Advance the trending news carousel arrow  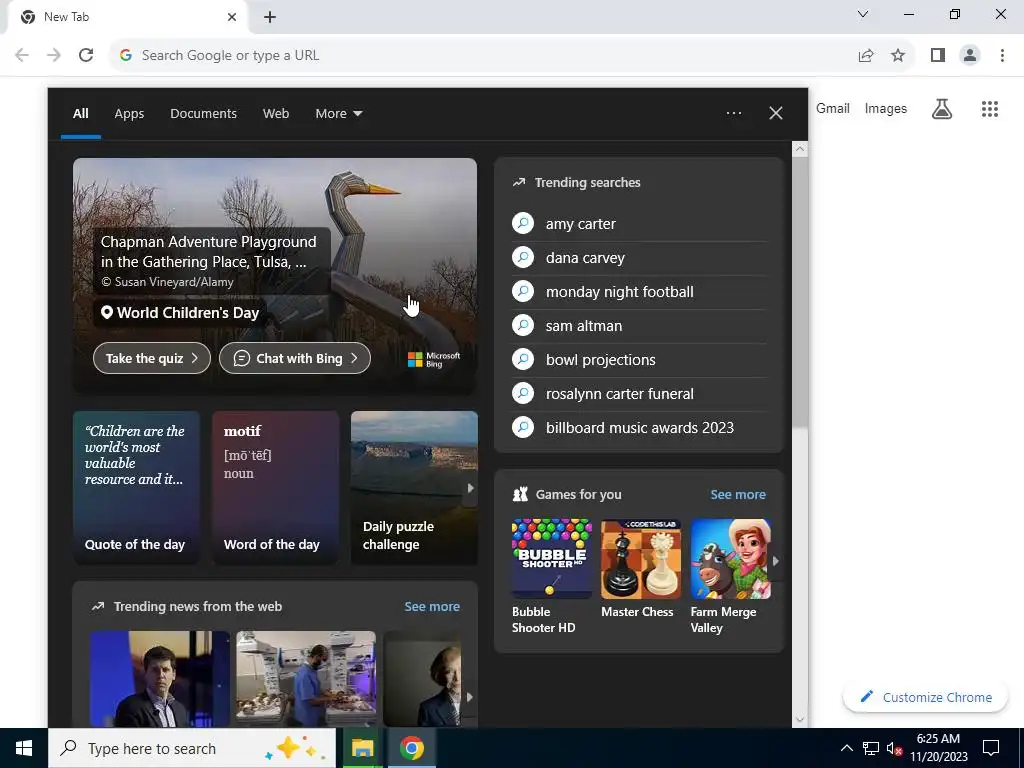point(469,697)
